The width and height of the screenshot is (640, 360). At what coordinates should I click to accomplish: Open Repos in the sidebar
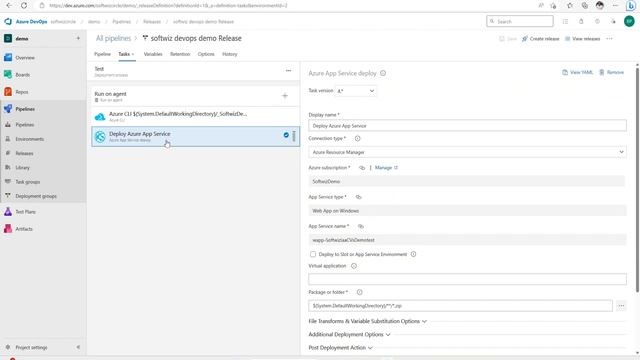pyautogui.click(x=22, y=92)
